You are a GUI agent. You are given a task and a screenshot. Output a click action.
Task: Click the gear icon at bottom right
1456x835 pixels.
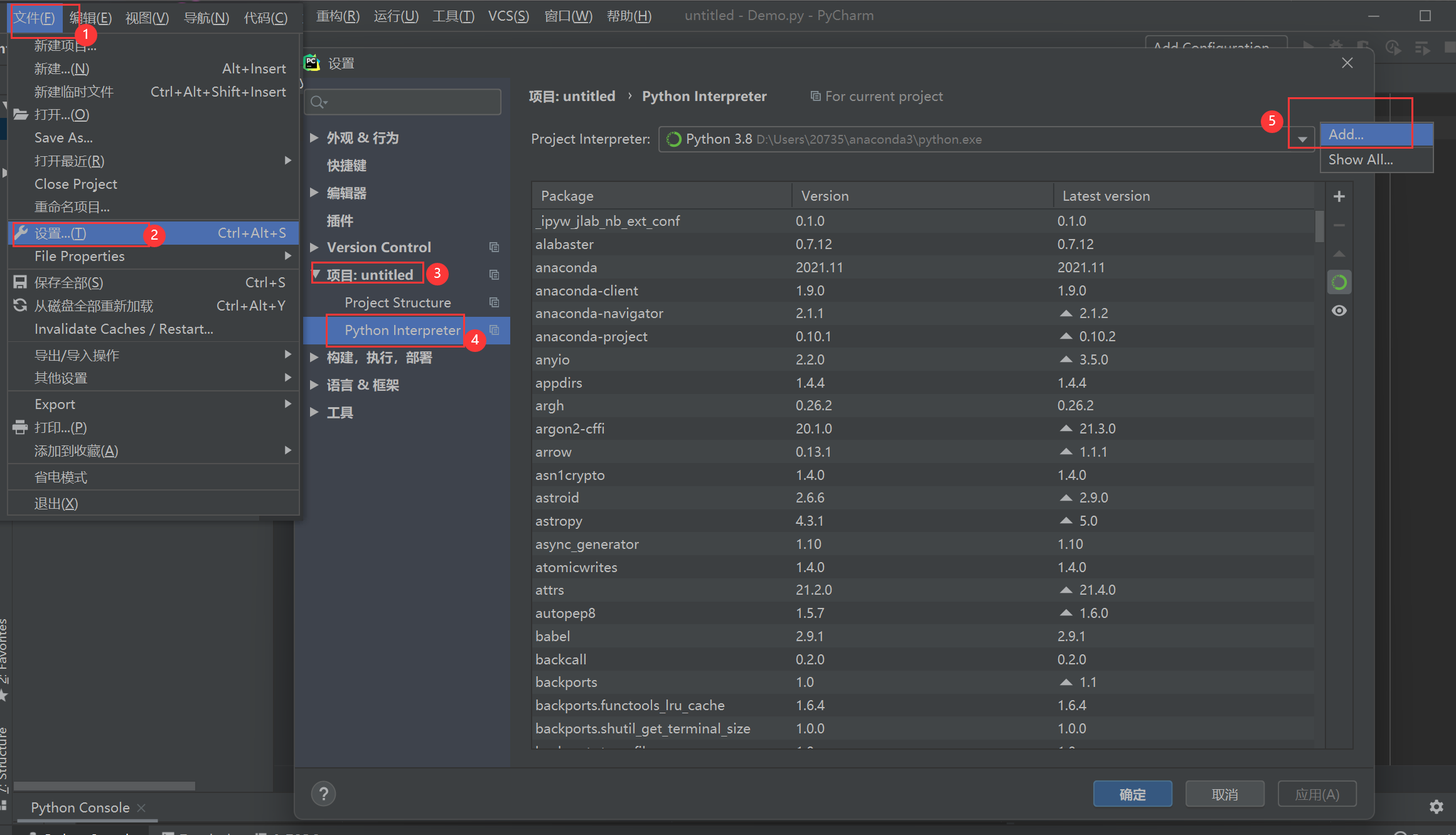pos(1436,807)
